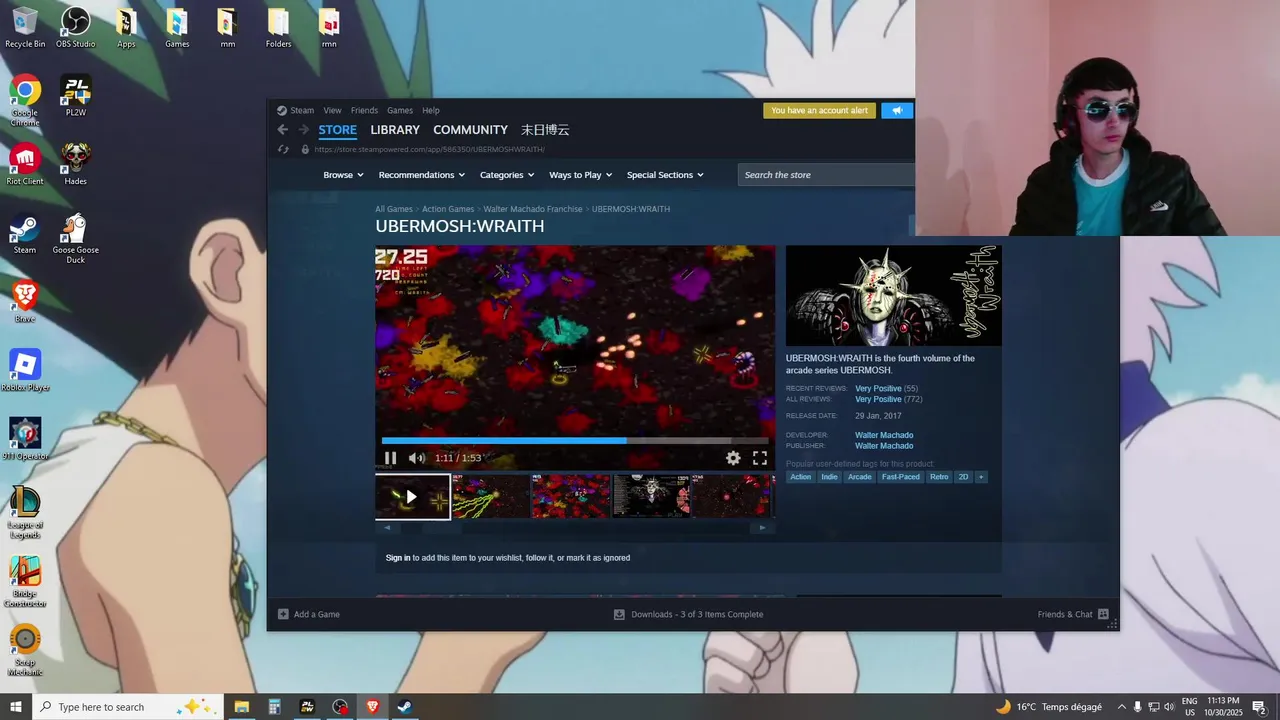Image resolution: width=1280 pixels, height=720 pixels.
Task: Open Brave browser in the taskbar
Action: coord(373,707)
